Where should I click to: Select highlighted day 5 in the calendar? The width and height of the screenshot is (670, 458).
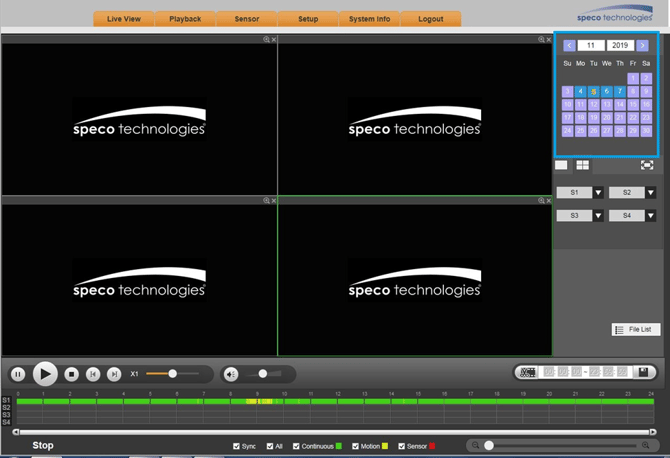594,91
